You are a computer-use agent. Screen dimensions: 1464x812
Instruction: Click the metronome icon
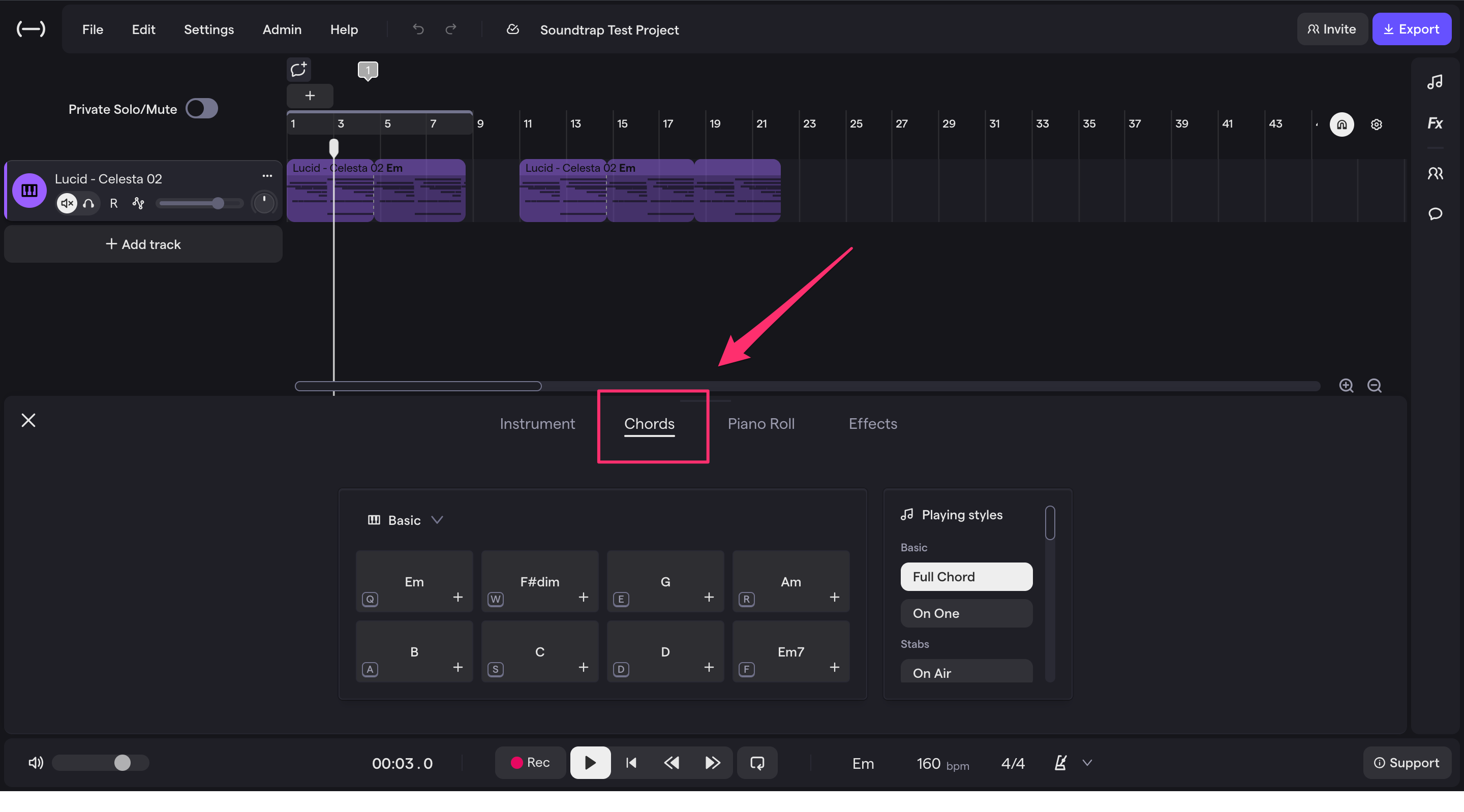[x=1060, y=763]
